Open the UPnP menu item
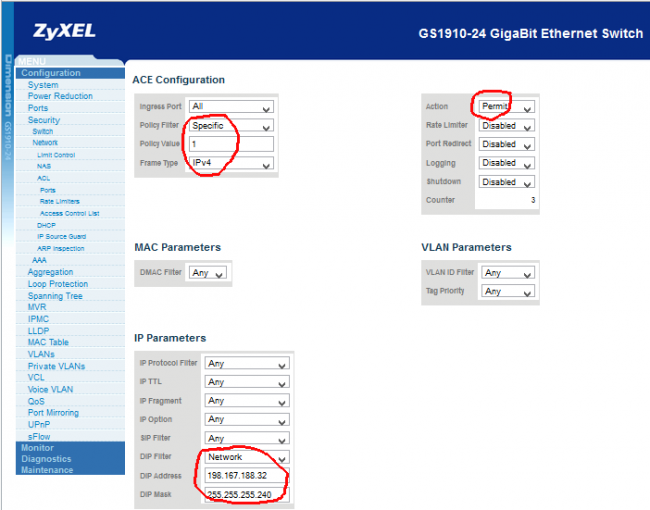Image resolution: width=650 pixels, height=510 pixels. tap(39, 425)
